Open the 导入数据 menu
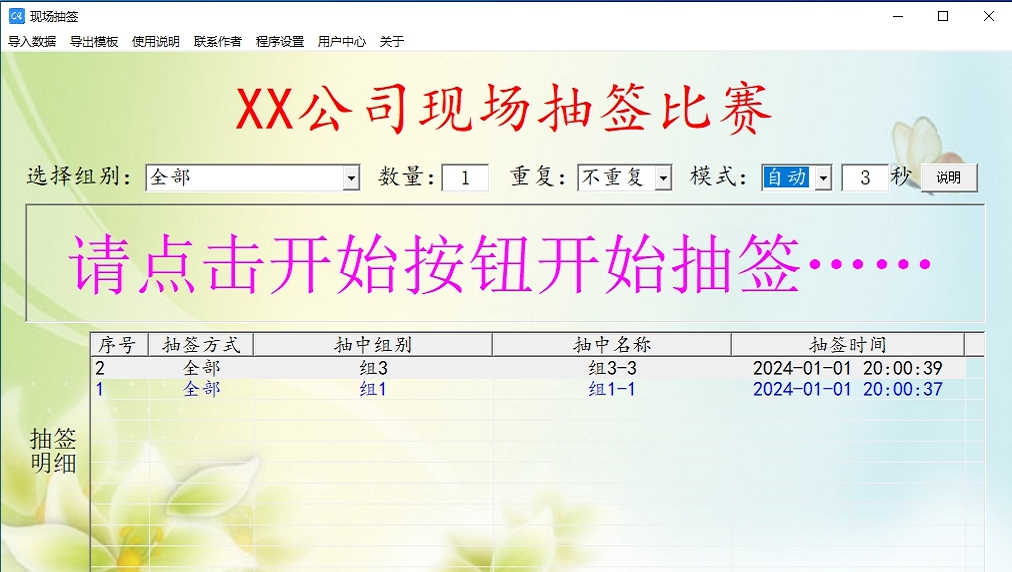 32,41
